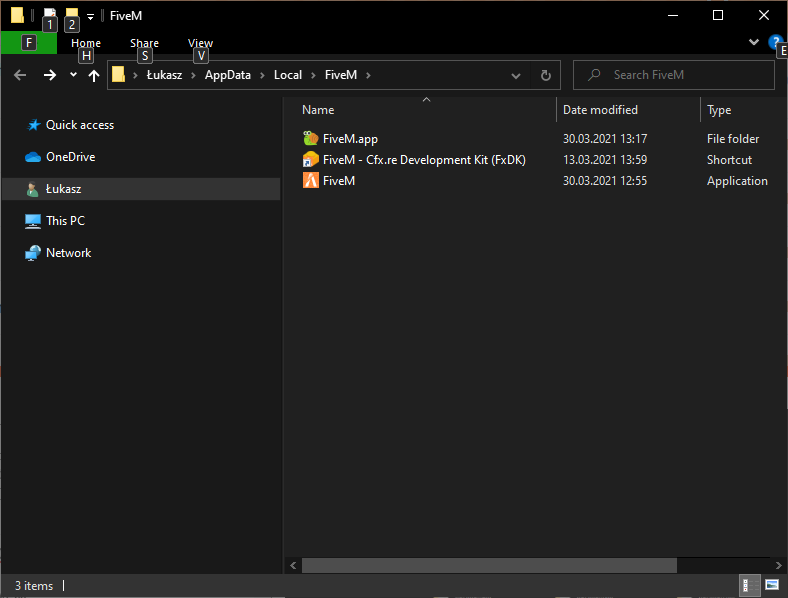Click the File folder type cell
788x598 pixels.
733,139
